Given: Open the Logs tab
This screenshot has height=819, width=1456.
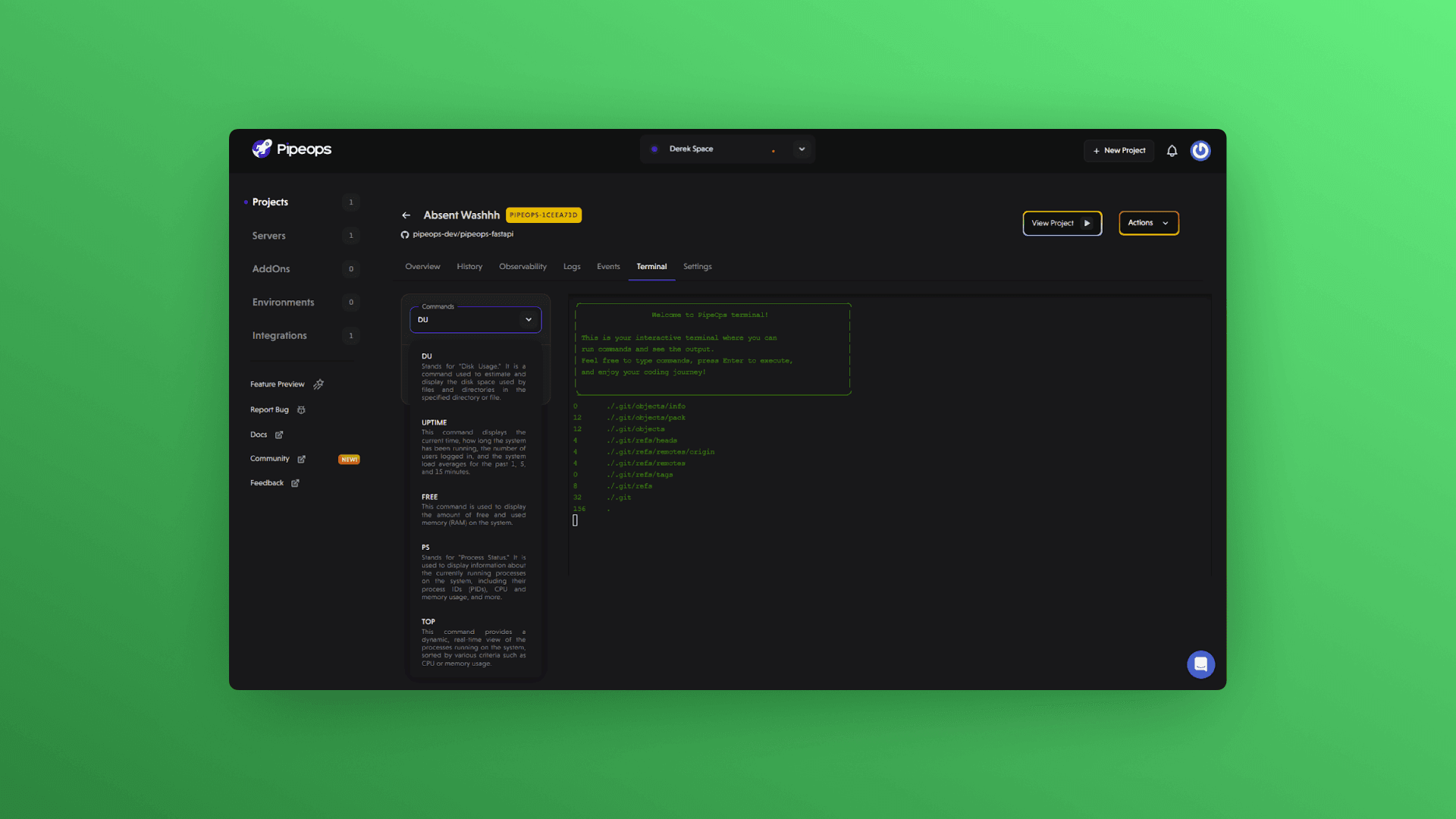Looking at the screenshot, I should coord(572,267).
